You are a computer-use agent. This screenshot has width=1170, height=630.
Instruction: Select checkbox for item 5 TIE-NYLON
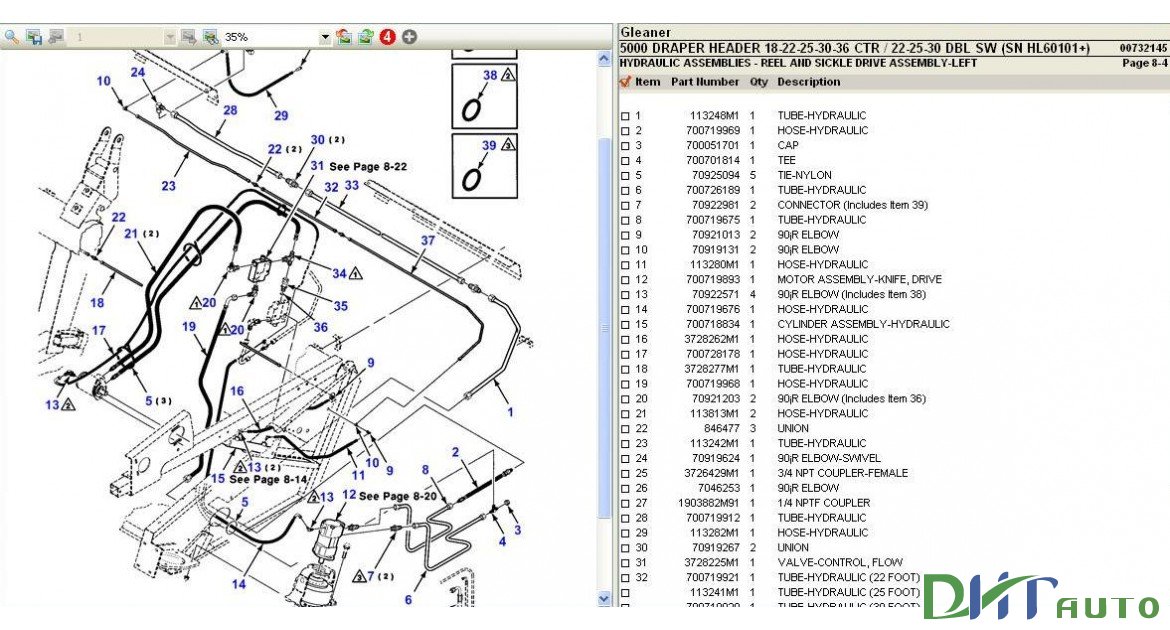pos(625,175)
